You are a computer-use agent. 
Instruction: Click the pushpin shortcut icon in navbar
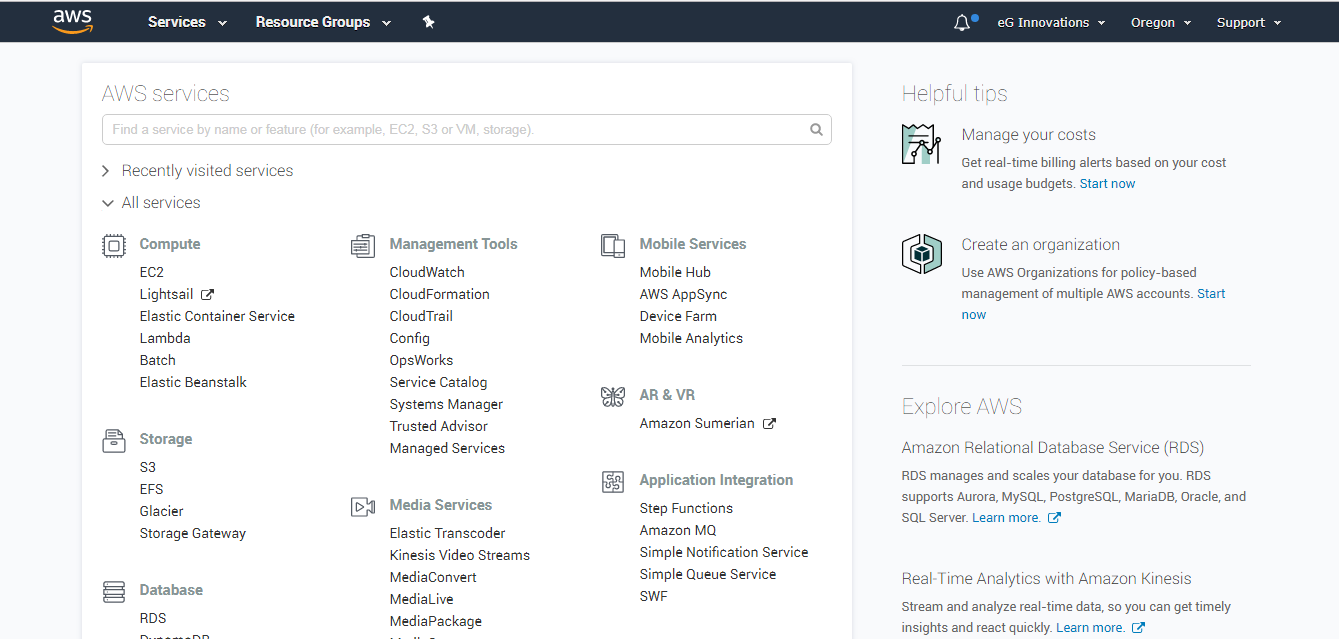[x=428, y=22]
